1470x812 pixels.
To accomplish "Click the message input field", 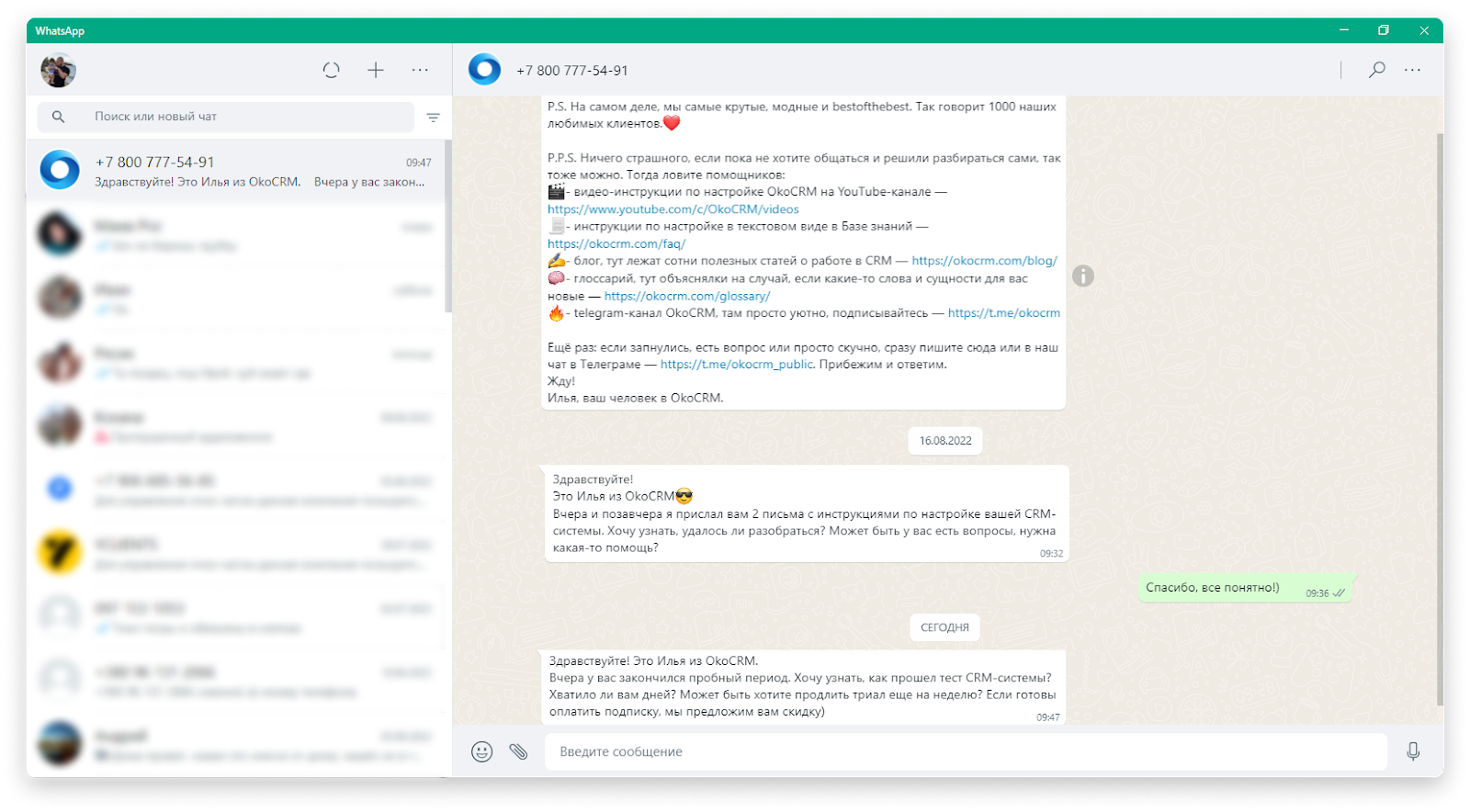I will (x=965, y=751).
